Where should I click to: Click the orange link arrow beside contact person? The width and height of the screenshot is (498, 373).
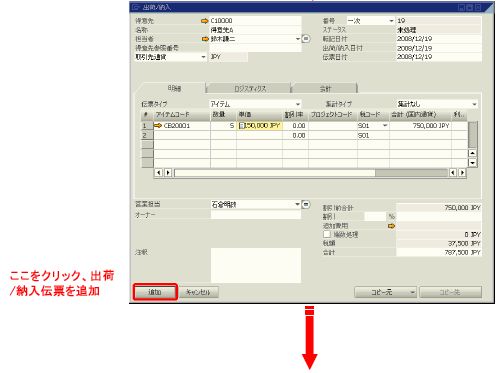(205, 39)
